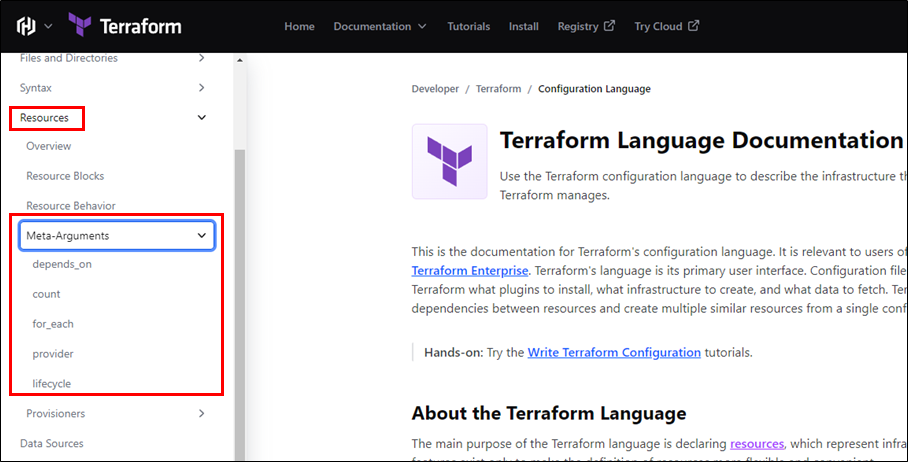This screenshot has height=462, width=908.
Task: Expand the Provisioners section chevron
Action: 202,413
